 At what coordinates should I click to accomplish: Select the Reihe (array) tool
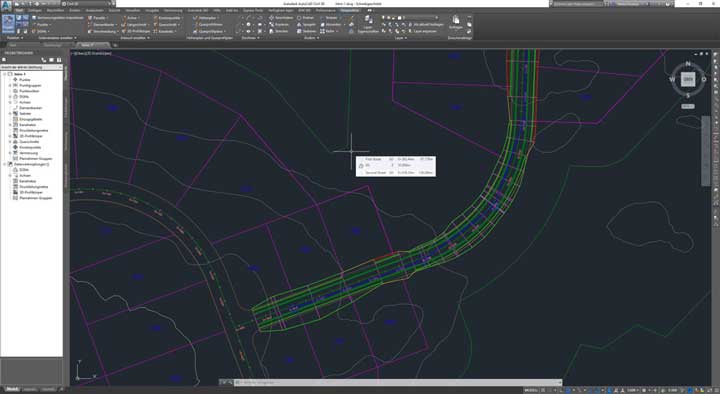[328, 31]
